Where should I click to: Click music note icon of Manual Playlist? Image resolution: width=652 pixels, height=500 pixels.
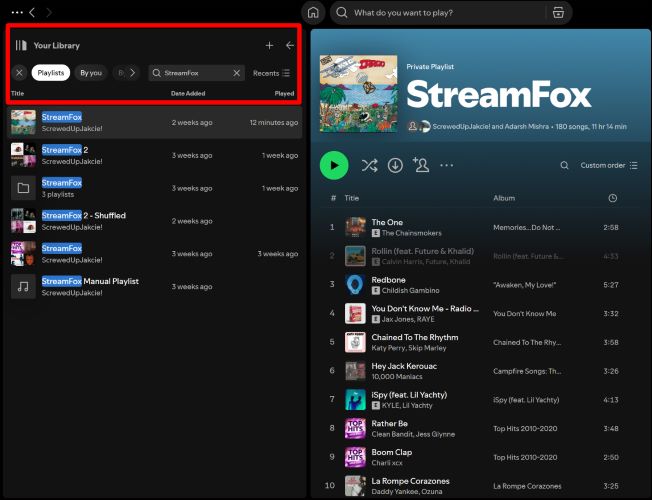(x=23, y=287)
